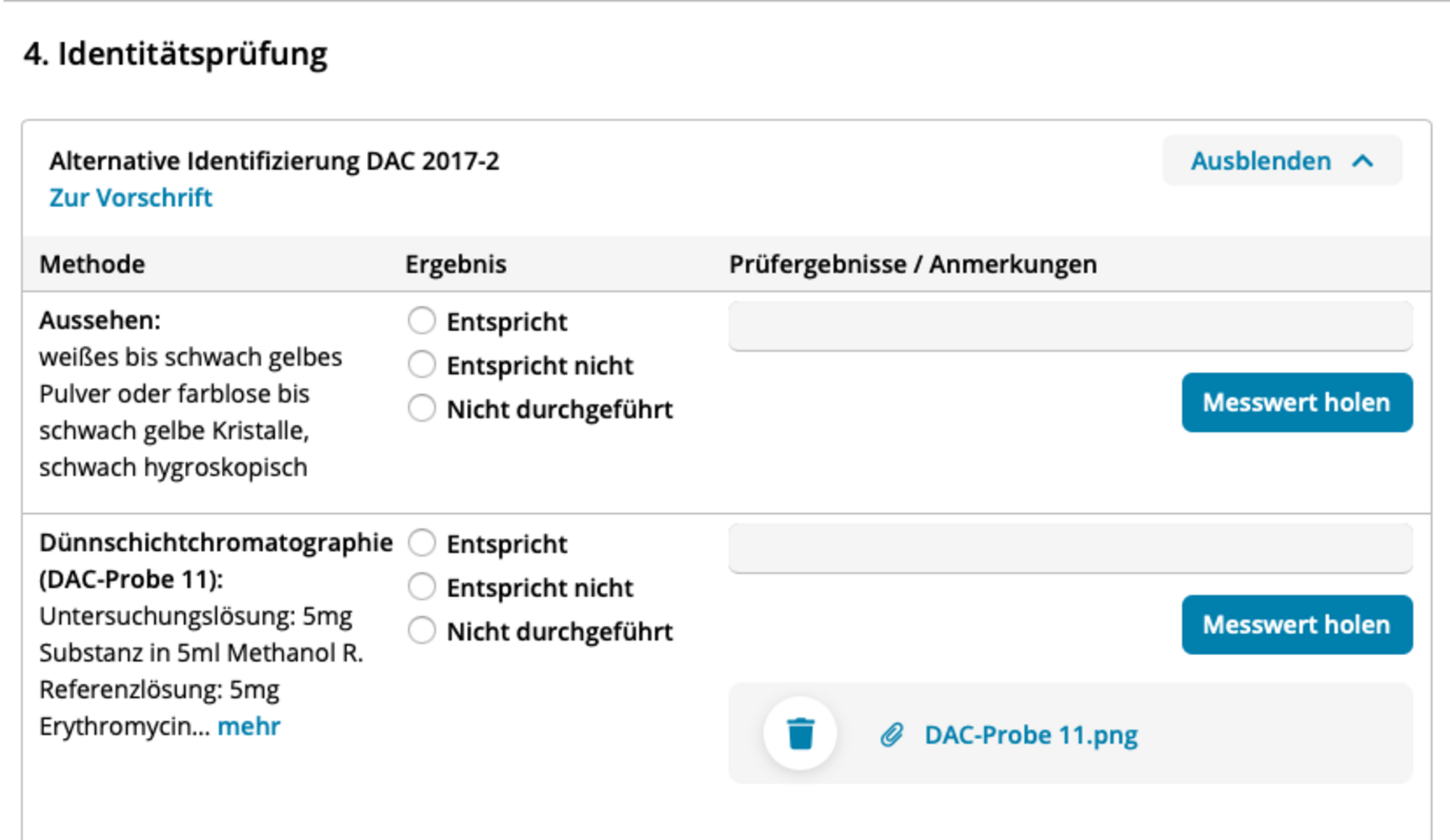Choose Nicht durchgeführt for Aussehen

(421, 408)
